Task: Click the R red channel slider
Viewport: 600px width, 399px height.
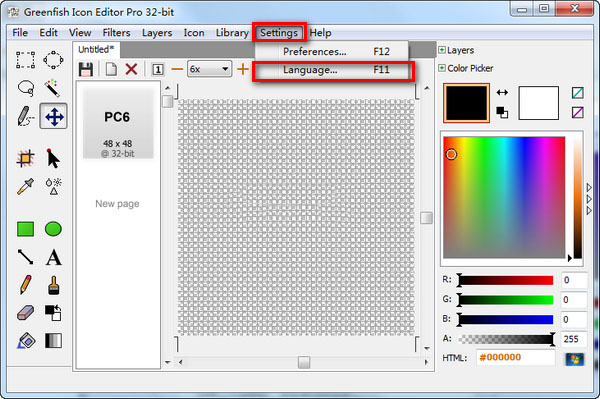Action: [x=506, y=280]
